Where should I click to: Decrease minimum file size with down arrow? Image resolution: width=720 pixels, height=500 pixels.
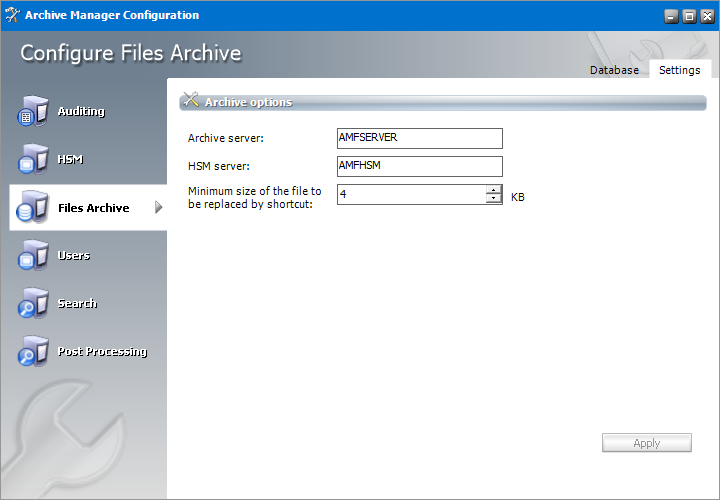[x=494, y=199]
